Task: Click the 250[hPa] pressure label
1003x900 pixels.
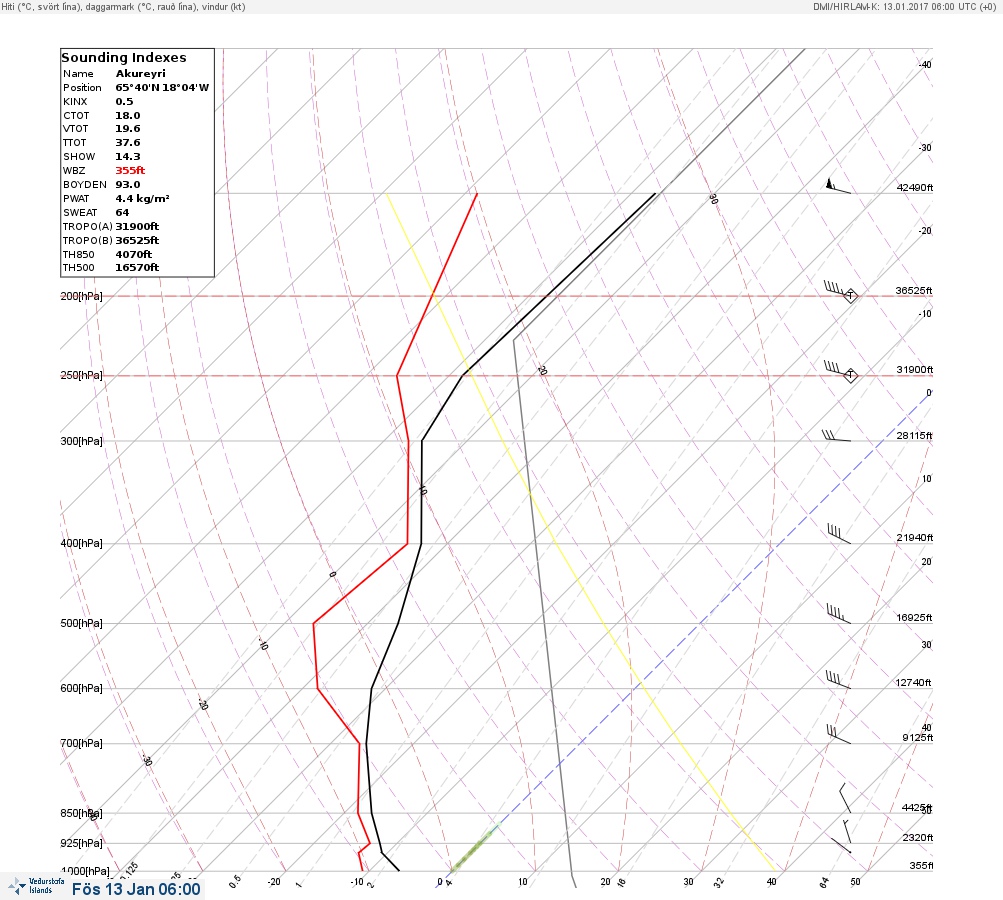Action: point(81,375)
